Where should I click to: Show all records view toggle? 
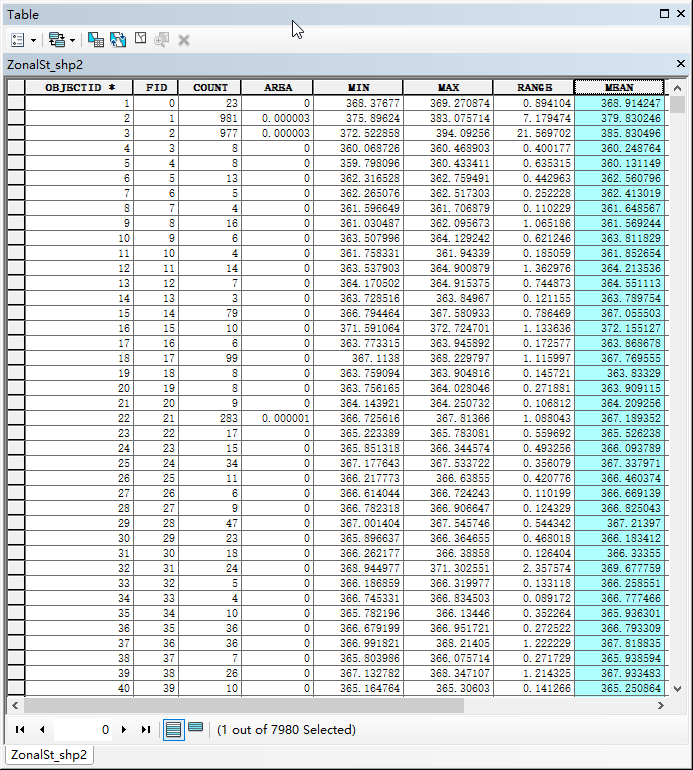(x=173, y=730)
